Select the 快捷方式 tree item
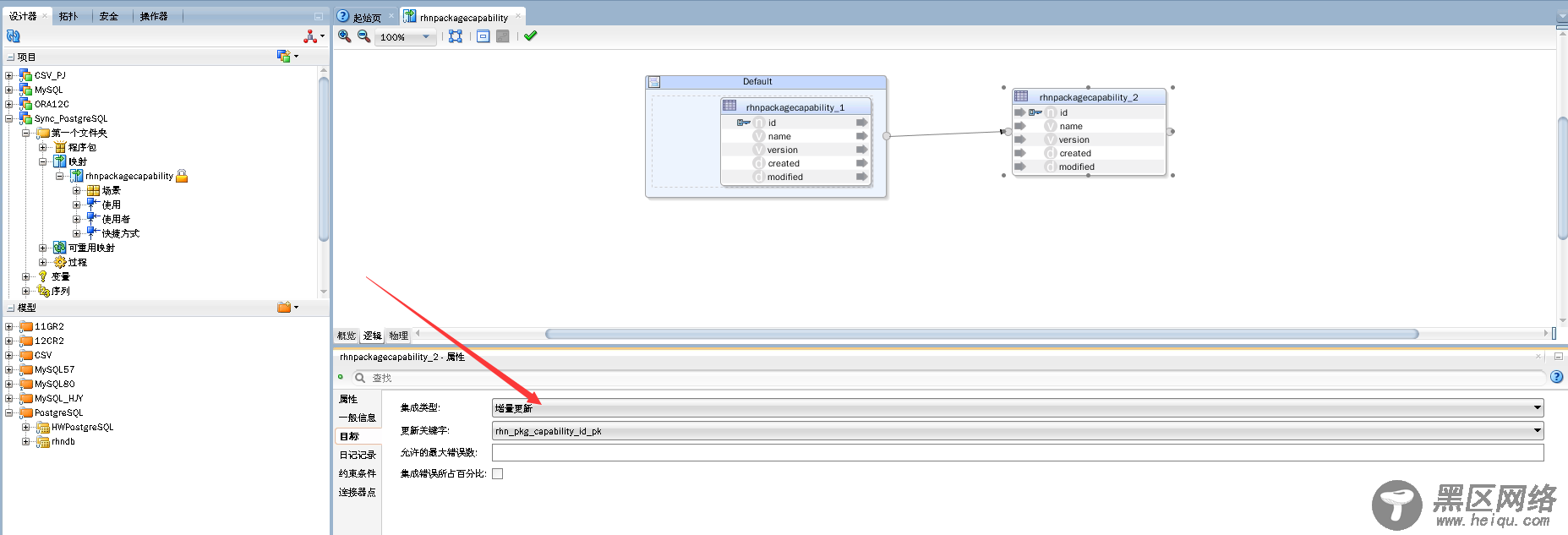 [120, 233]
